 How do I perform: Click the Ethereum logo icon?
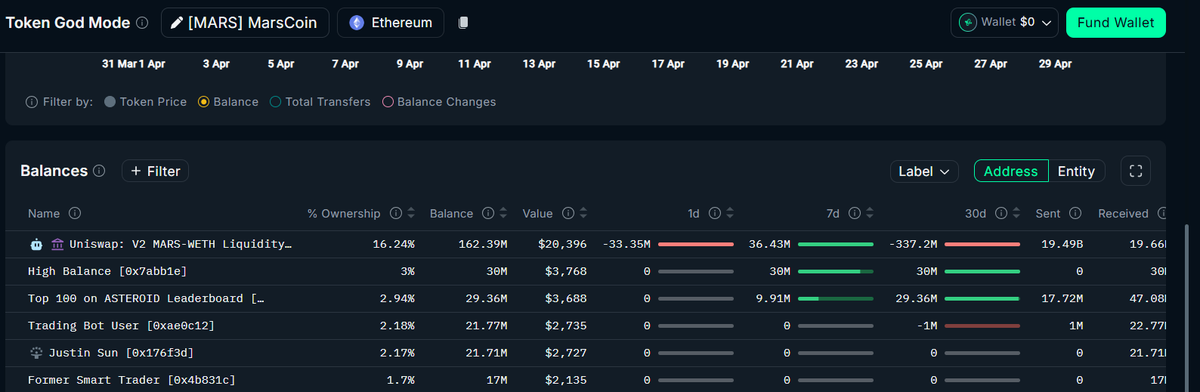coord(356,22)
